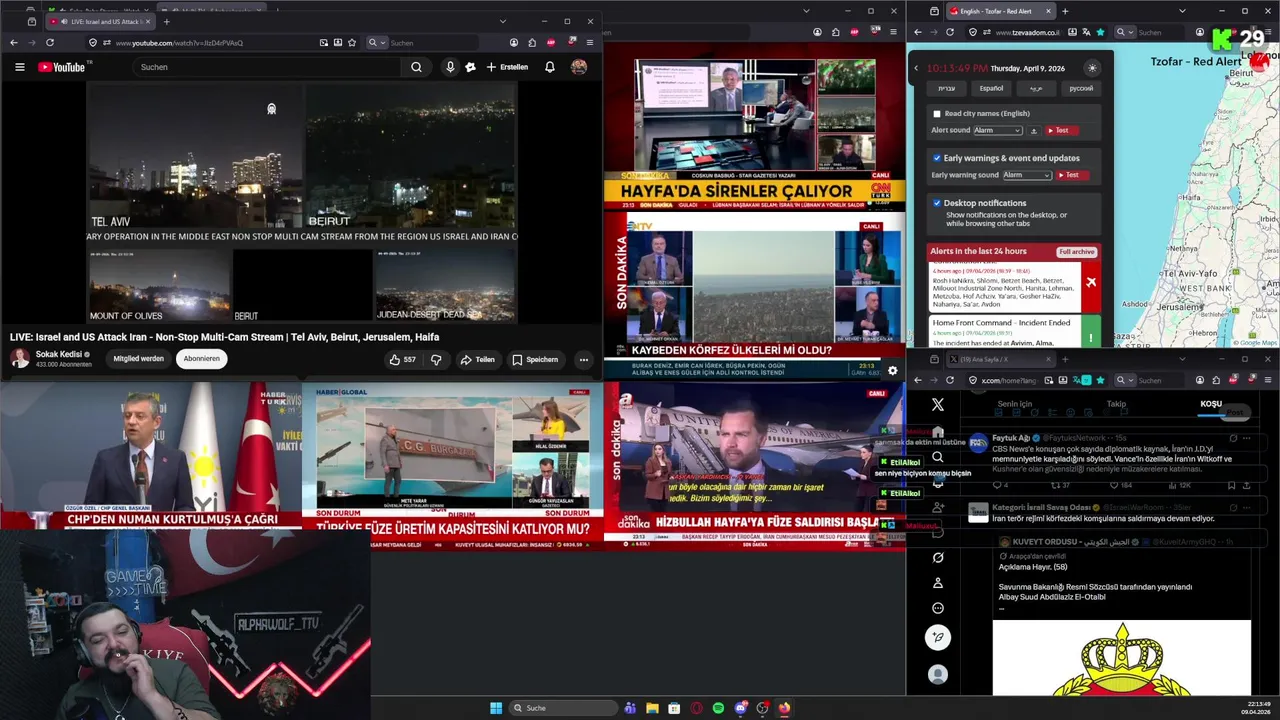Open Windows Start menu
This screenshot has width=1280, height=720.
(x=496, y=708)
